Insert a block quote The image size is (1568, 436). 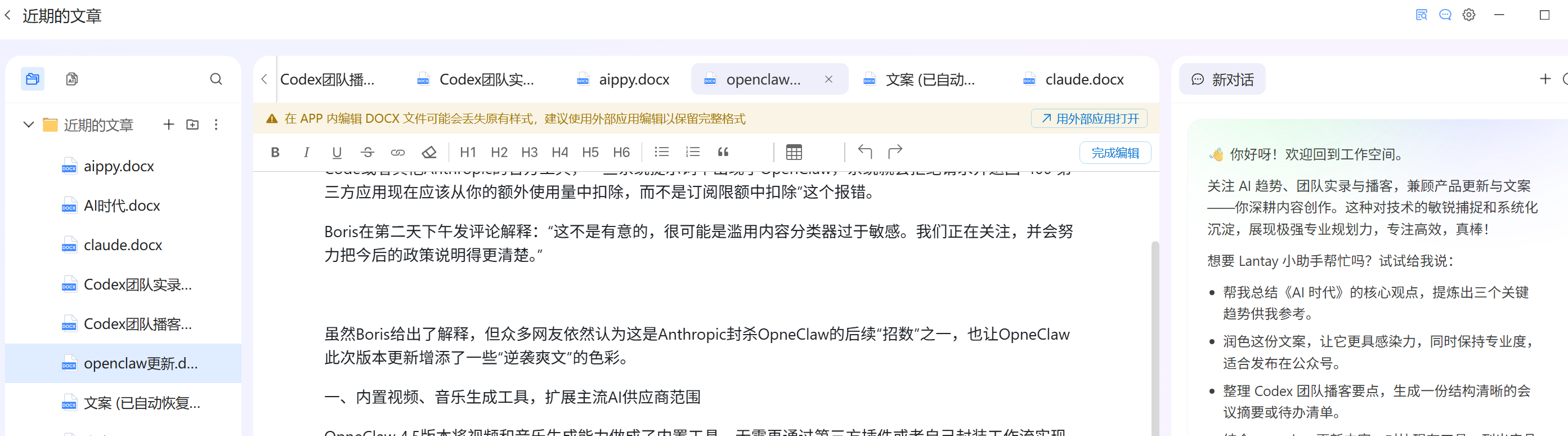click(x=723, y=152)
